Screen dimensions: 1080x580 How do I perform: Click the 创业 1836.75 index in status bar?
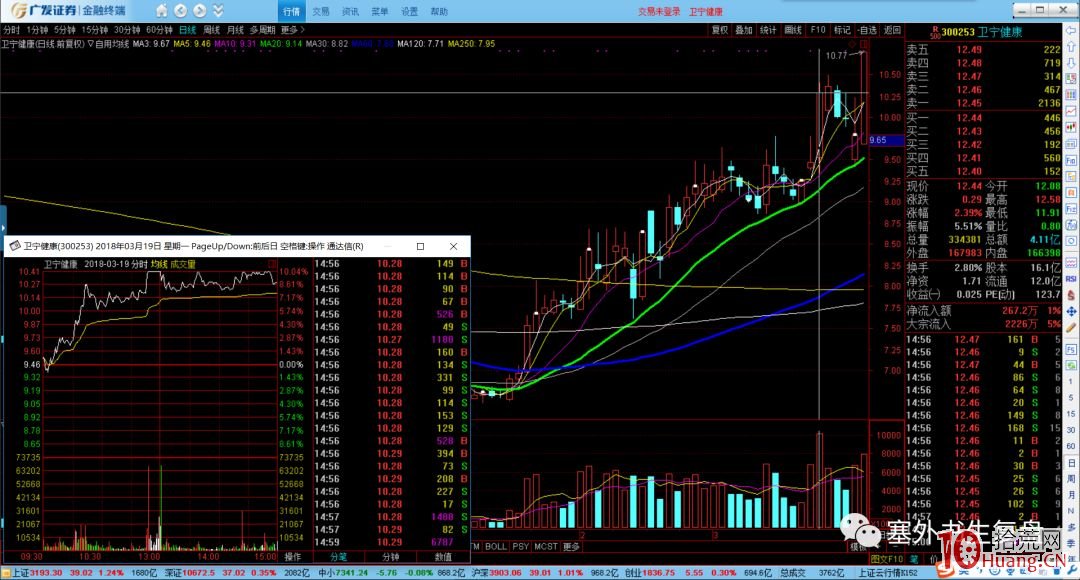650,573
